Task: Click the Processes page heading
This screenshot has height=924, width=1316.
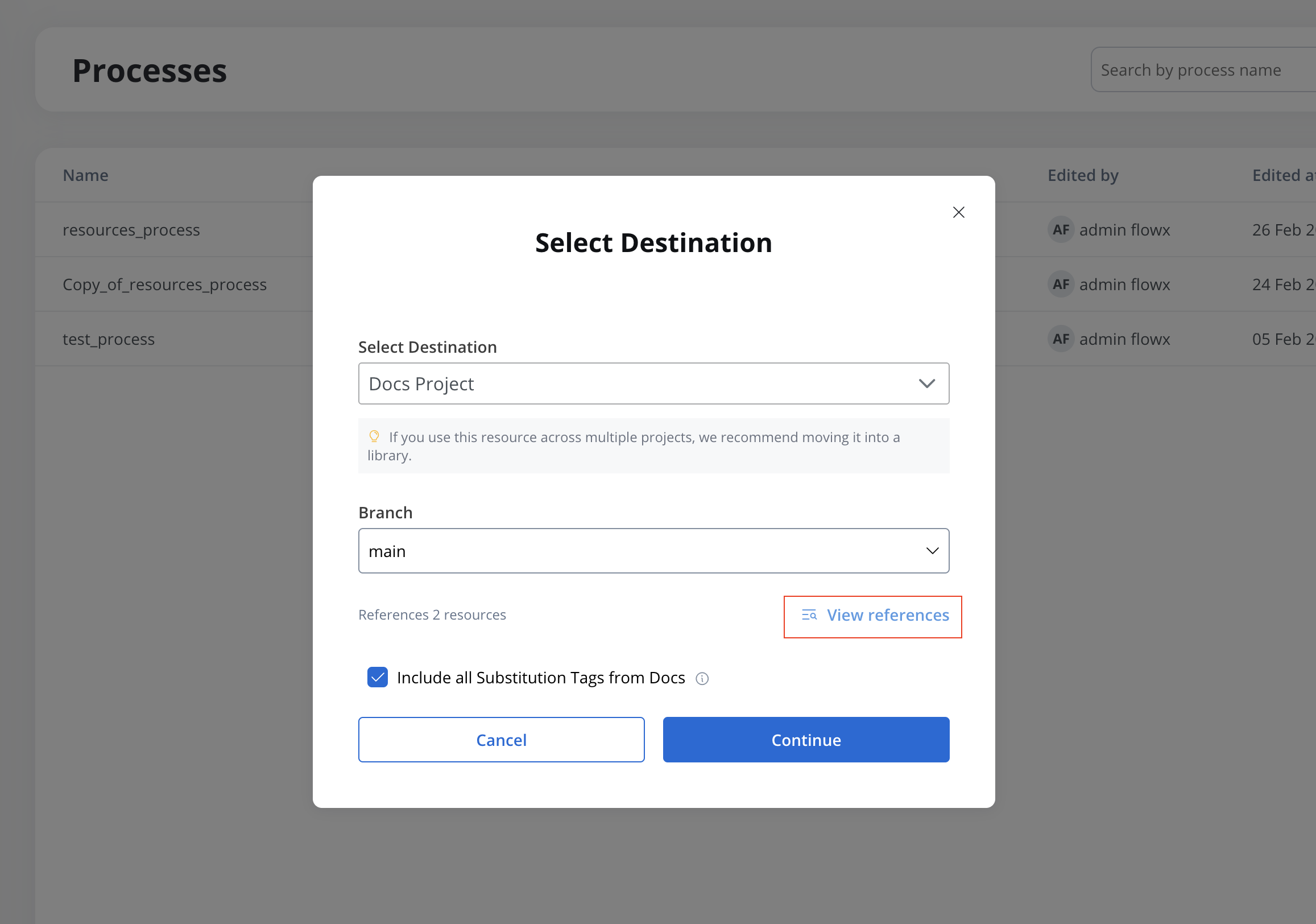Action: [x=150, y=71]
